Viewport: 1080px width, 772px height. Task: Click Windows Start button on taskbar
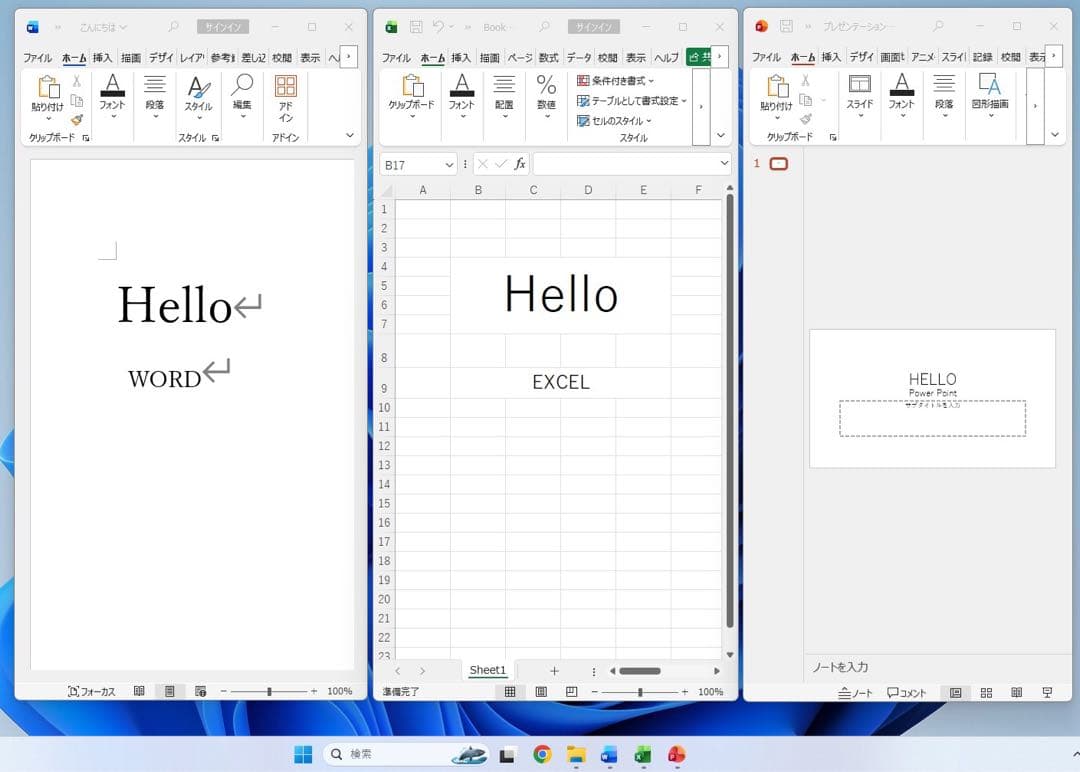point(303,755)
